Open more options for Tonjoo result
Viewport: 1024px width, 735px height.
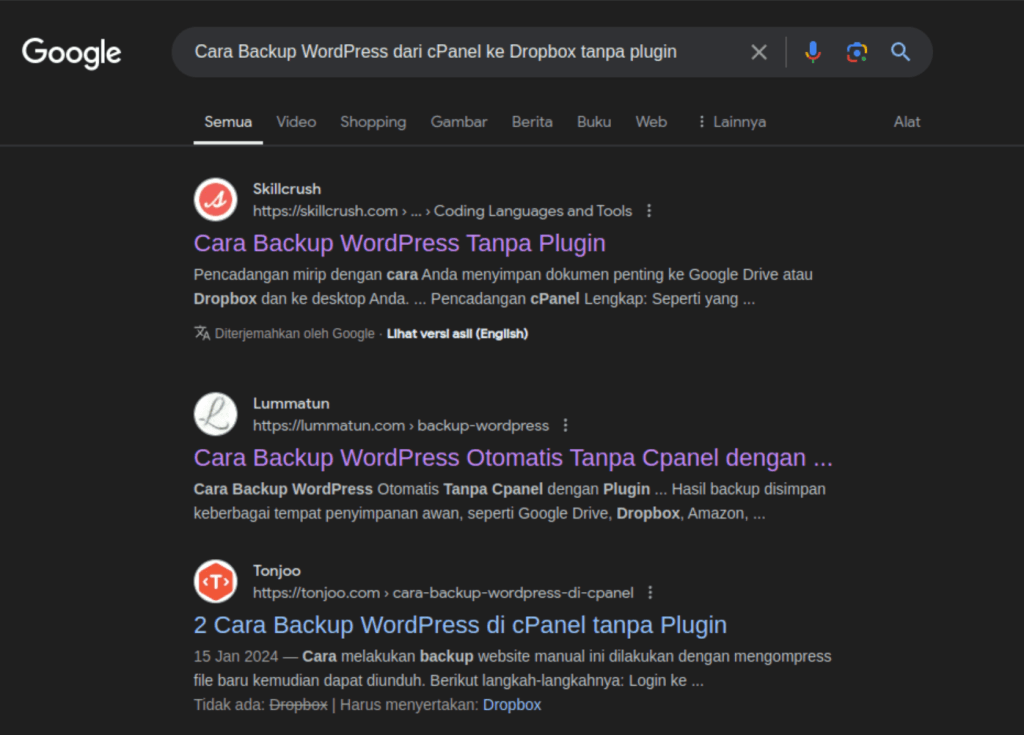click(x=650, y=593)
